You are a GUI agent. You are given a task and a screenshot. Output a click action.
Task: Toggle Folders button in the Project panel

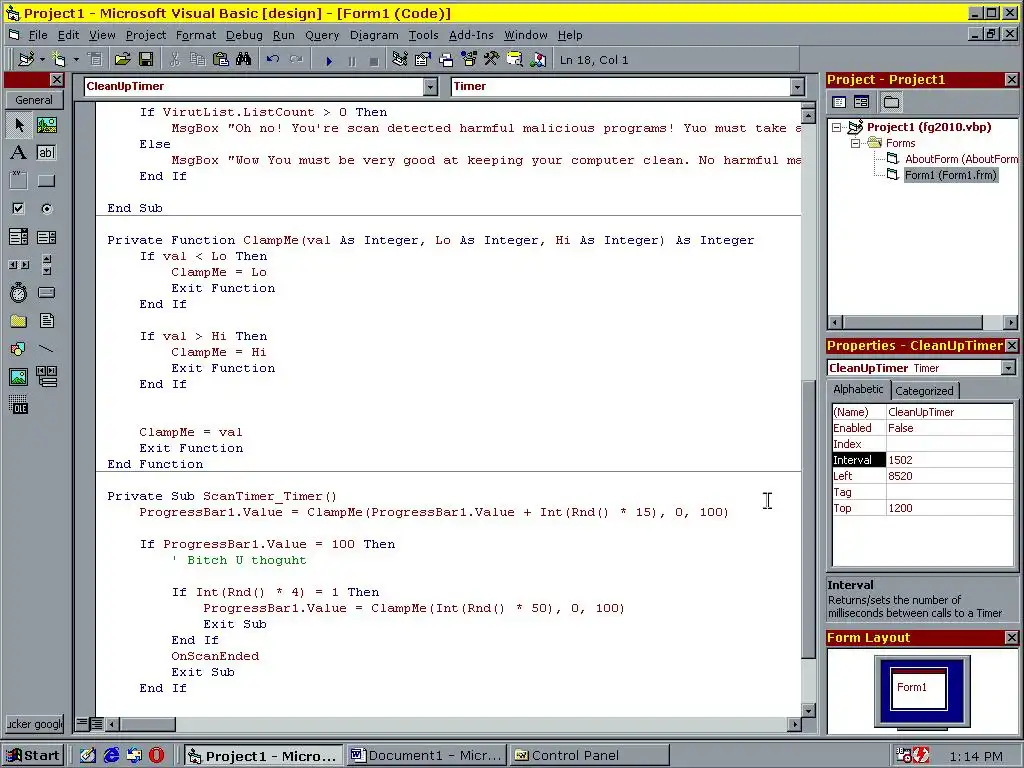click(891, 102)
